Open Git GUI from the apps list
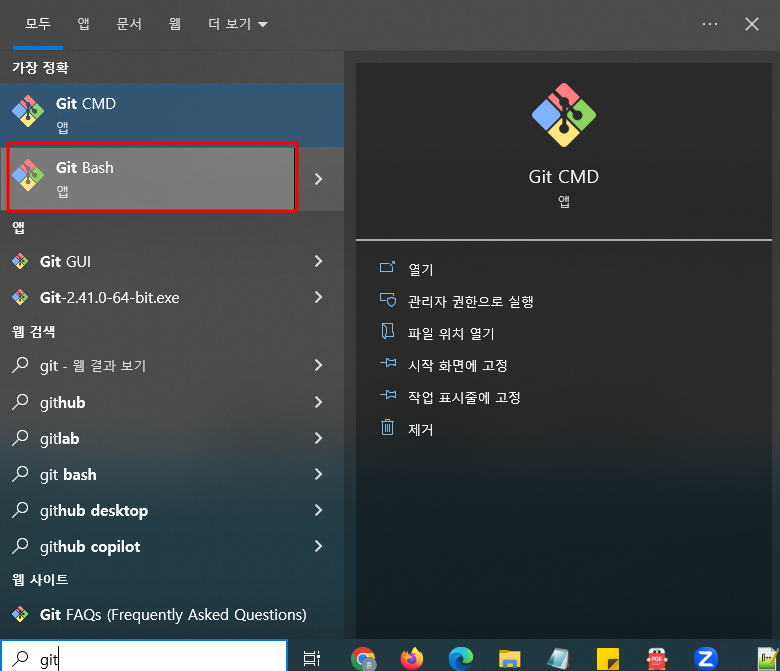This screenshot has height=671, width=780. click(x=152, y=261)
